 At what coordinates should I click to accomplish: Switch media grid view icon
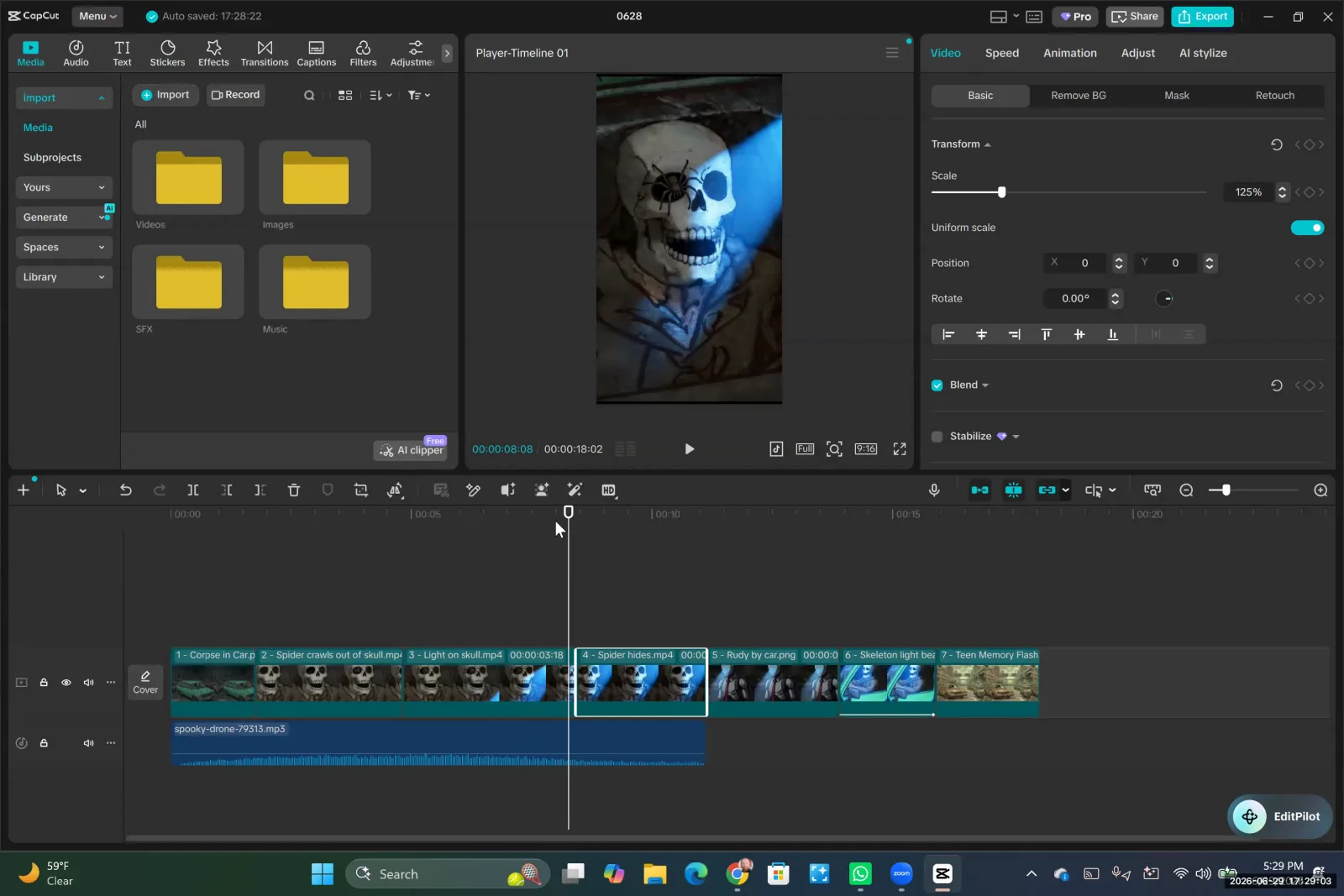pyautogui.click(x=345, y=96)
